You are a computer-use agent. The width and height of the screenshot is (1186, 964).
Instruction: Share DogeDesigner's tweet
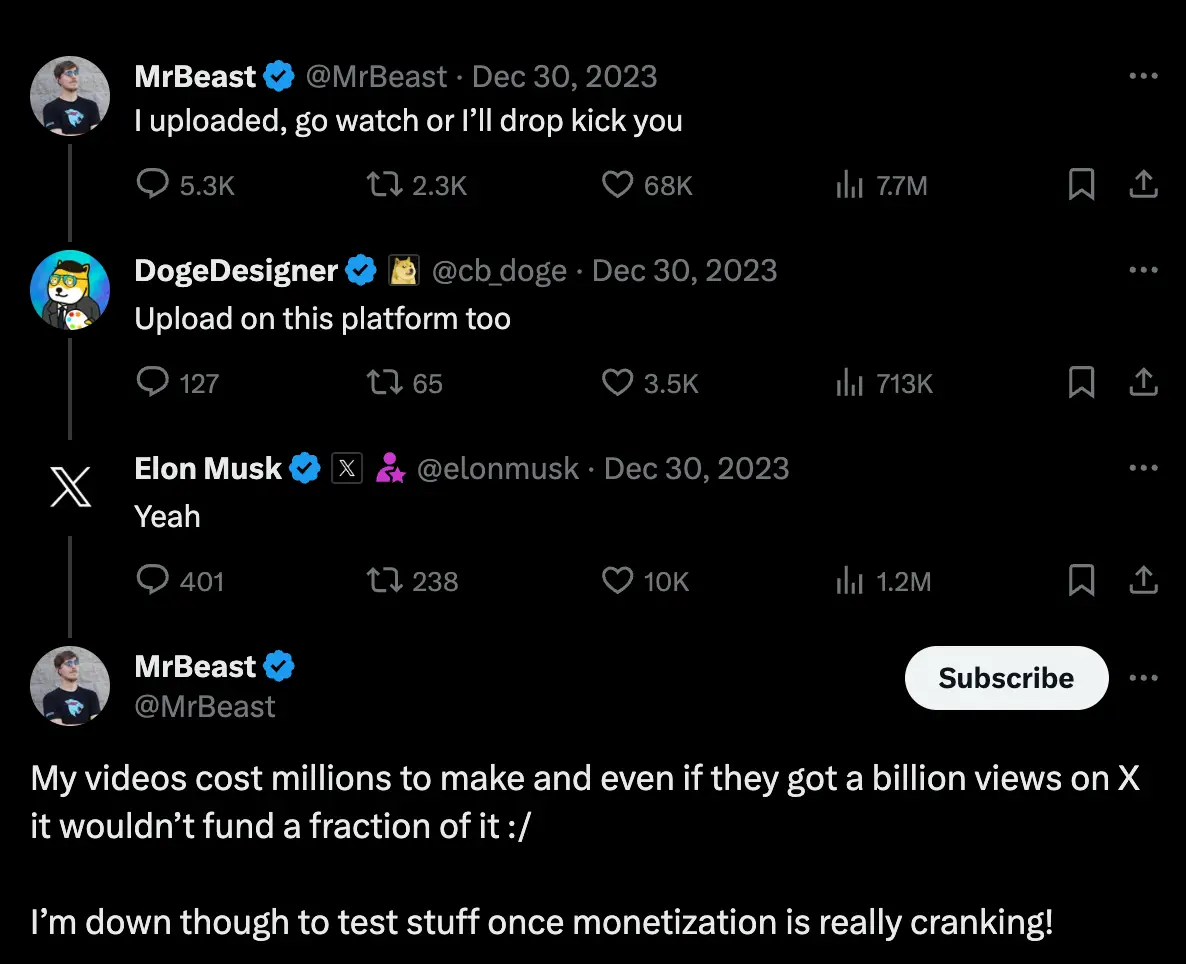(1145, 382)
